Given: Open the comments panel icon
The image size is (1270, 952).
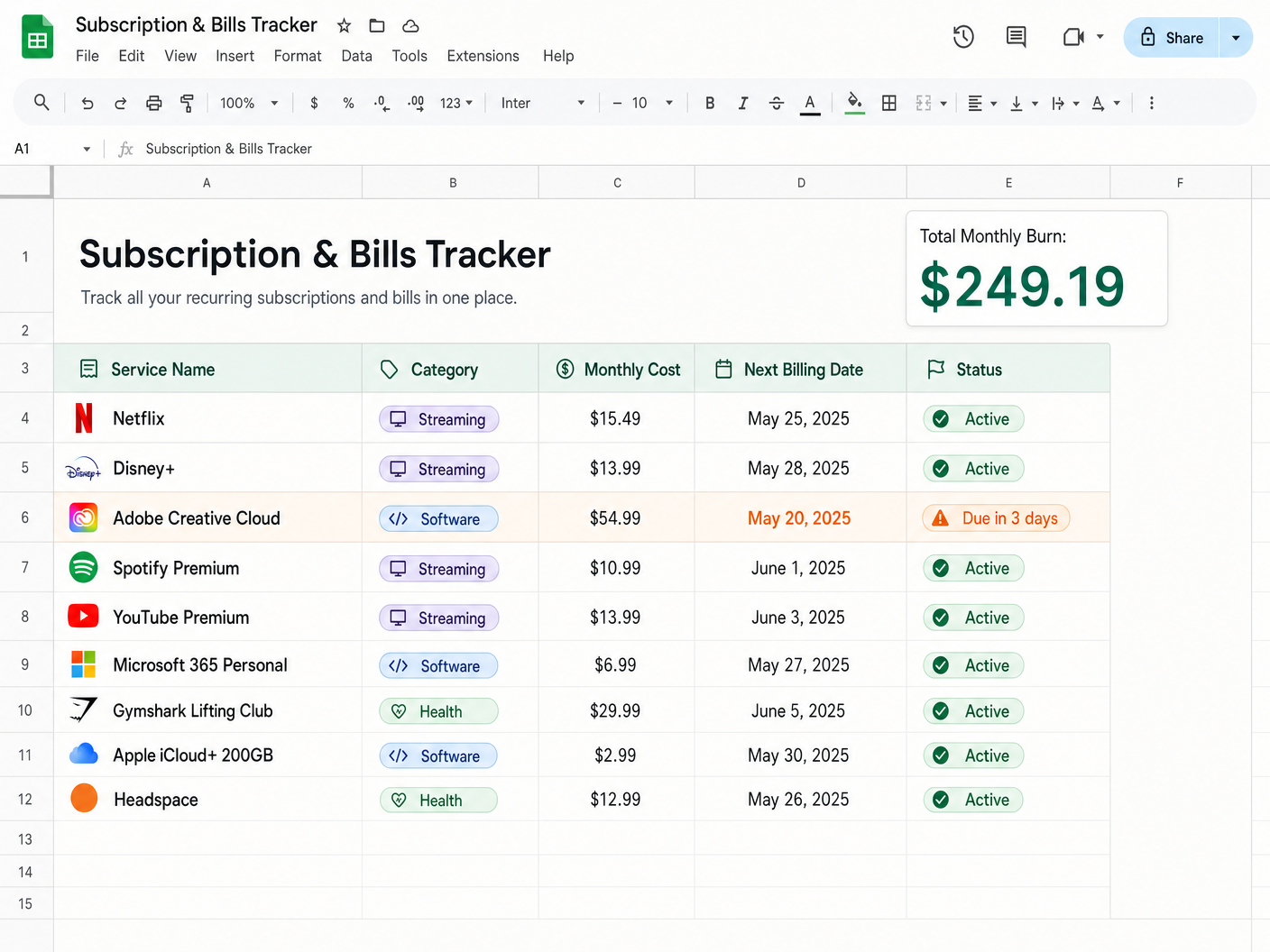Looking at the screenshot, I should tap(1017, 37).
